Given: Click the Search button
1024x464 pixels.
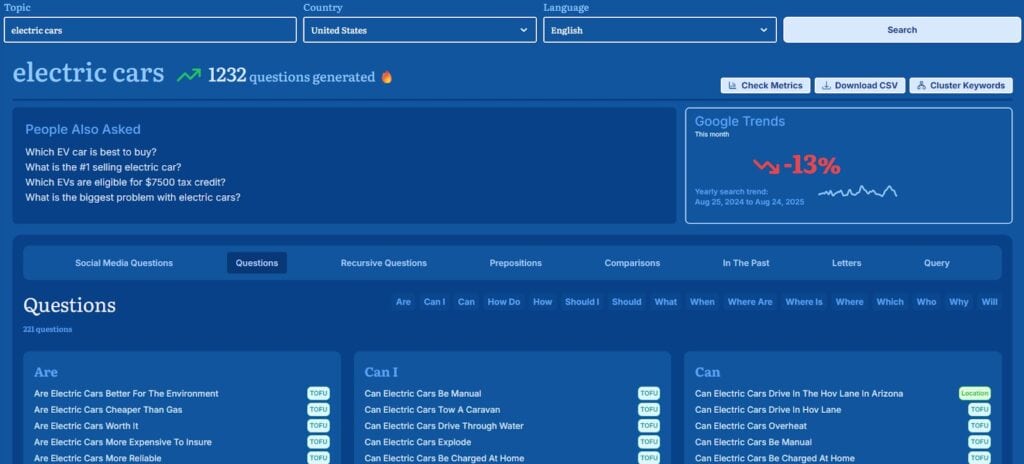Looking at the screenshot, I should pos(902,30).
